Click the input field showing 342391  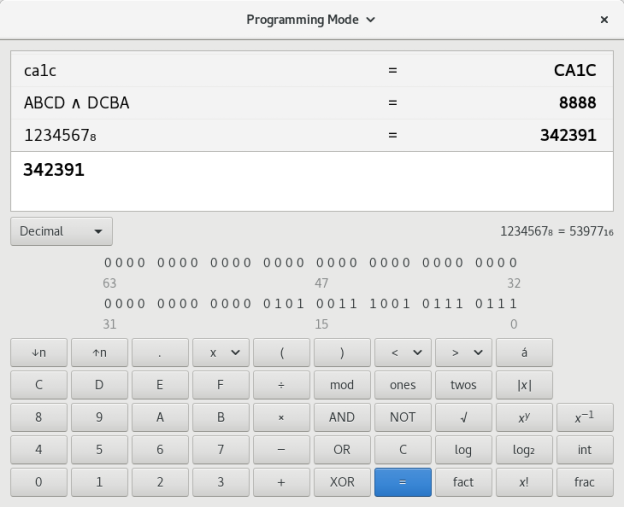(311, 180)
